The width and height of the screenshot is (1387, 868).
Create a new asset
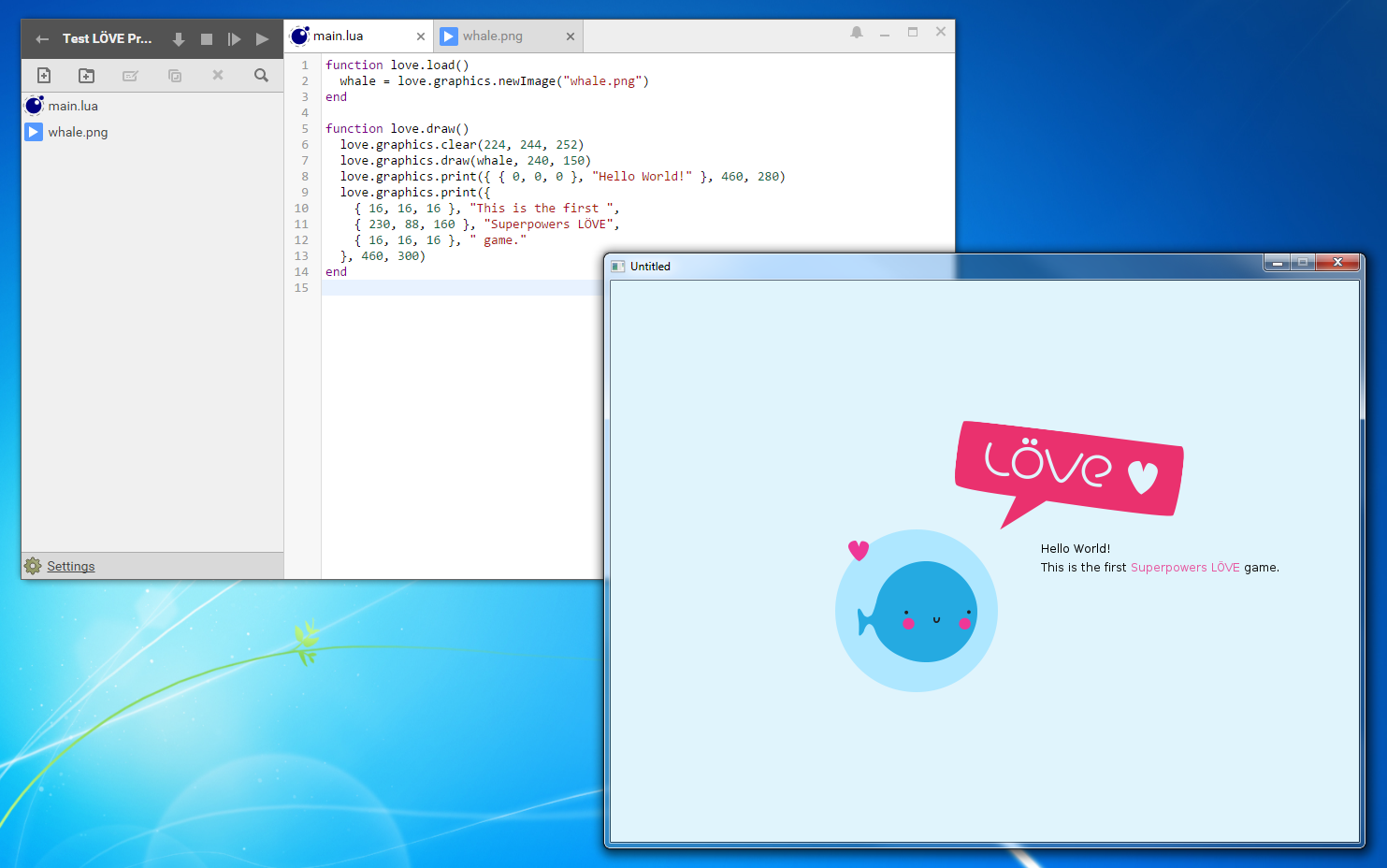pos(44,76)
